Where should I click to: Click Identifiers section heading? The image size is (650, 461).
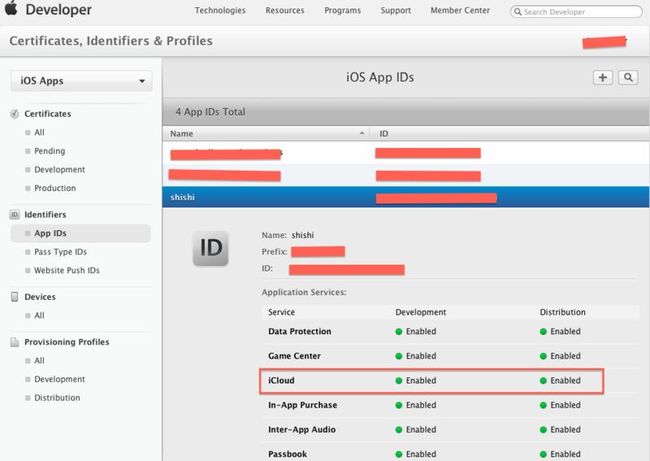pyautogui.click(x=45, y=214)
